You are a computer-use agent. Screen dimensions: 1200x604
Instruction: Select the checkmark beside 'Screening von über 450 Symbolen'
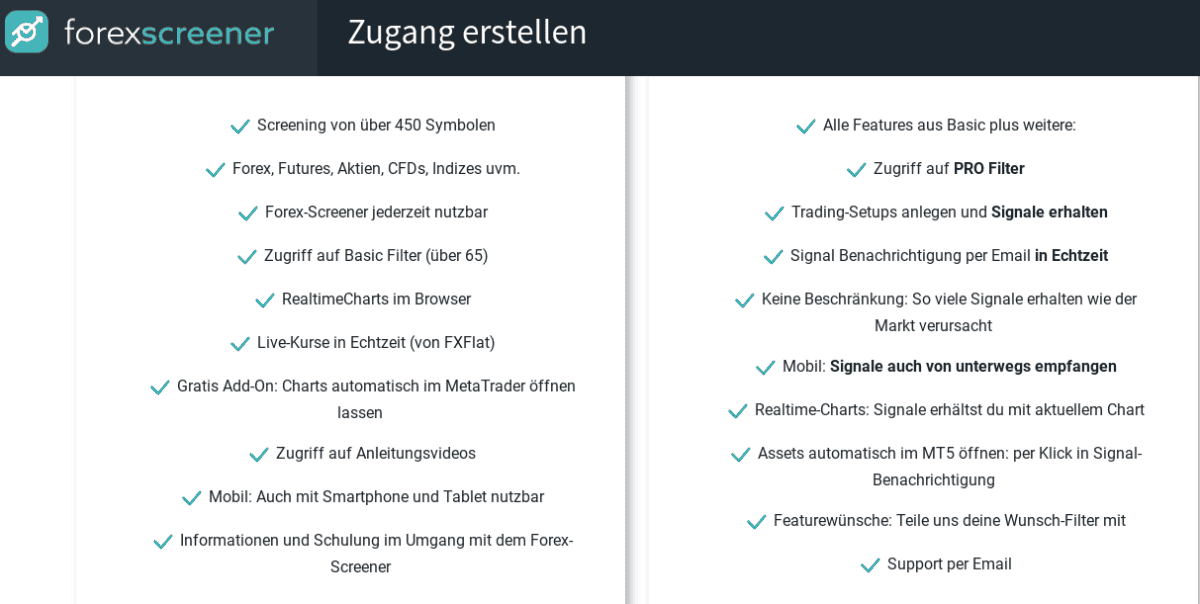(x=240, y=125)
